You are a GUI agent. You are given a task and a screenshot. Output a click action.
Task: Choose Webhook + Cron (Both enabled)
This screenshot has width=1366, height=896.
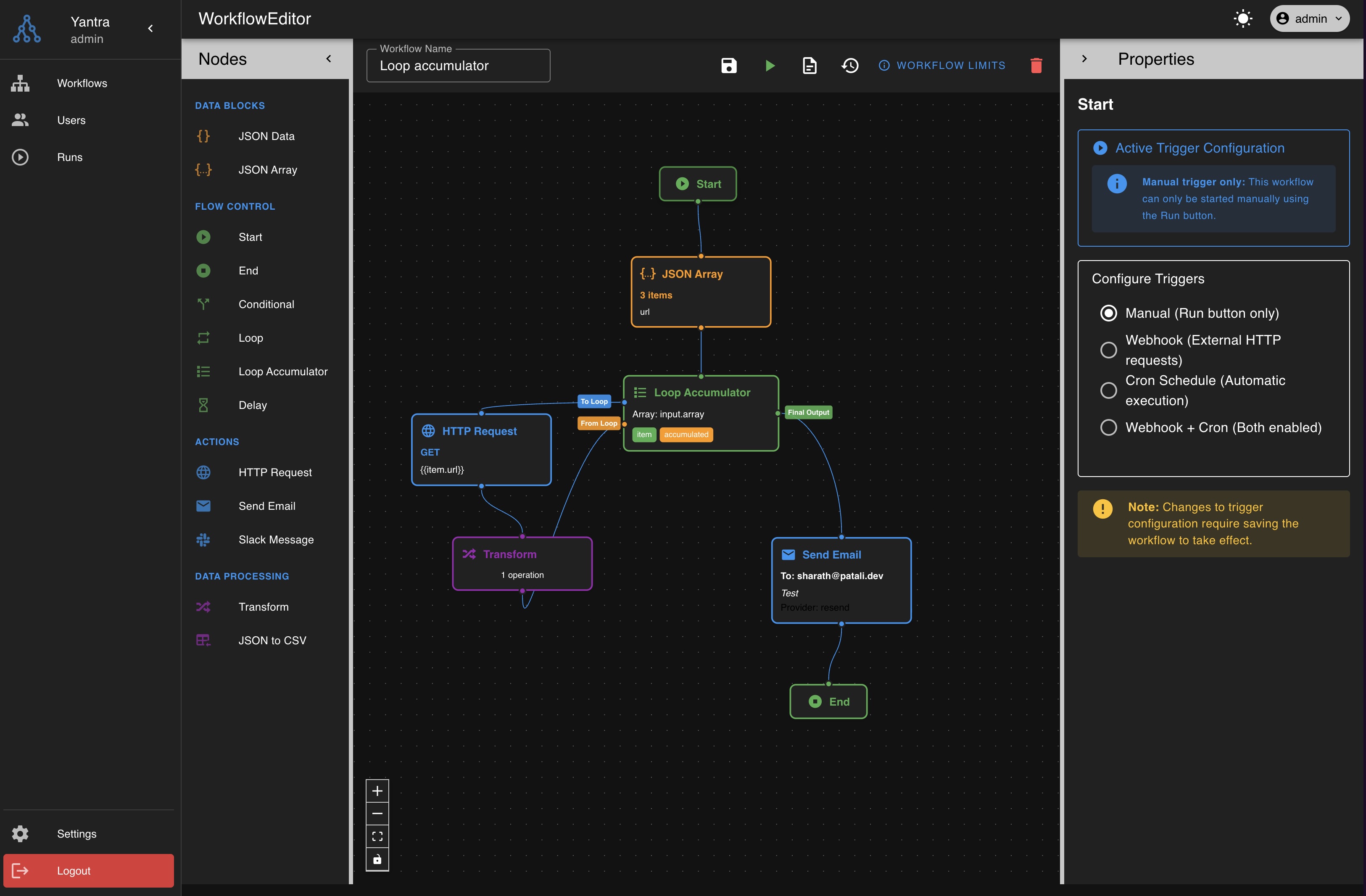click(x=1109, y=427)
